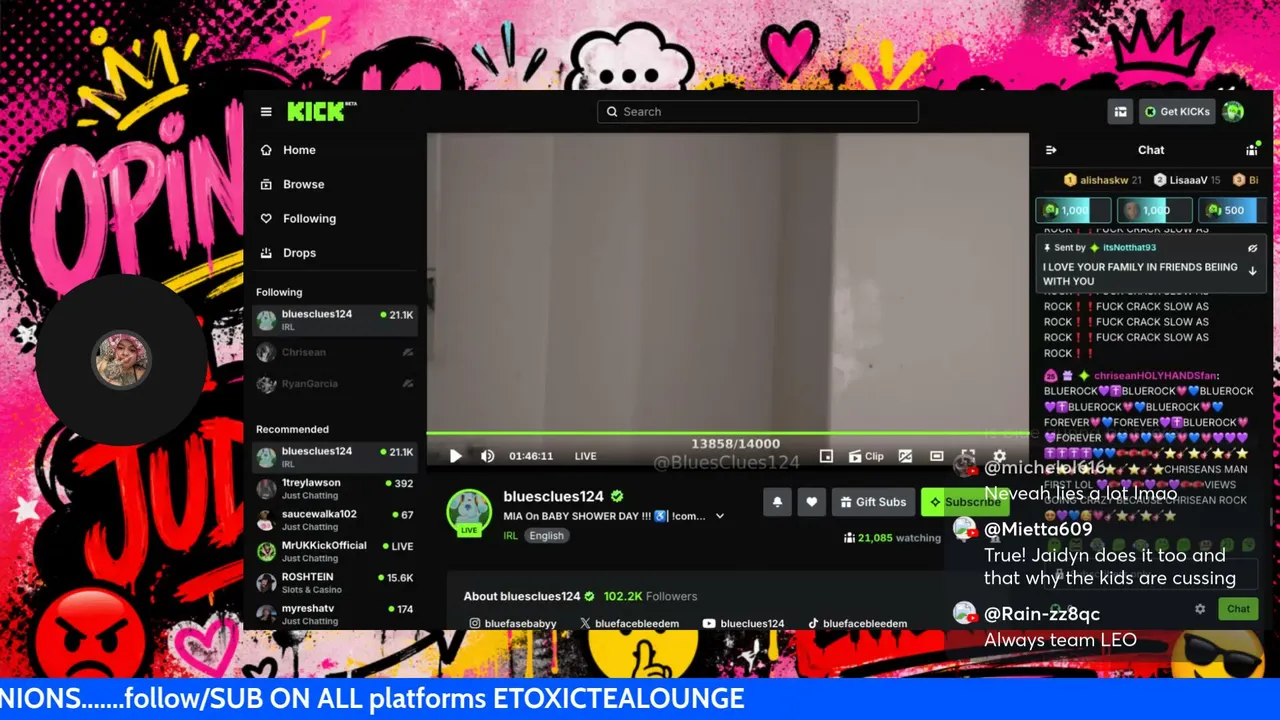Open the blueclues124 YouTube link

tap(743, 624)
